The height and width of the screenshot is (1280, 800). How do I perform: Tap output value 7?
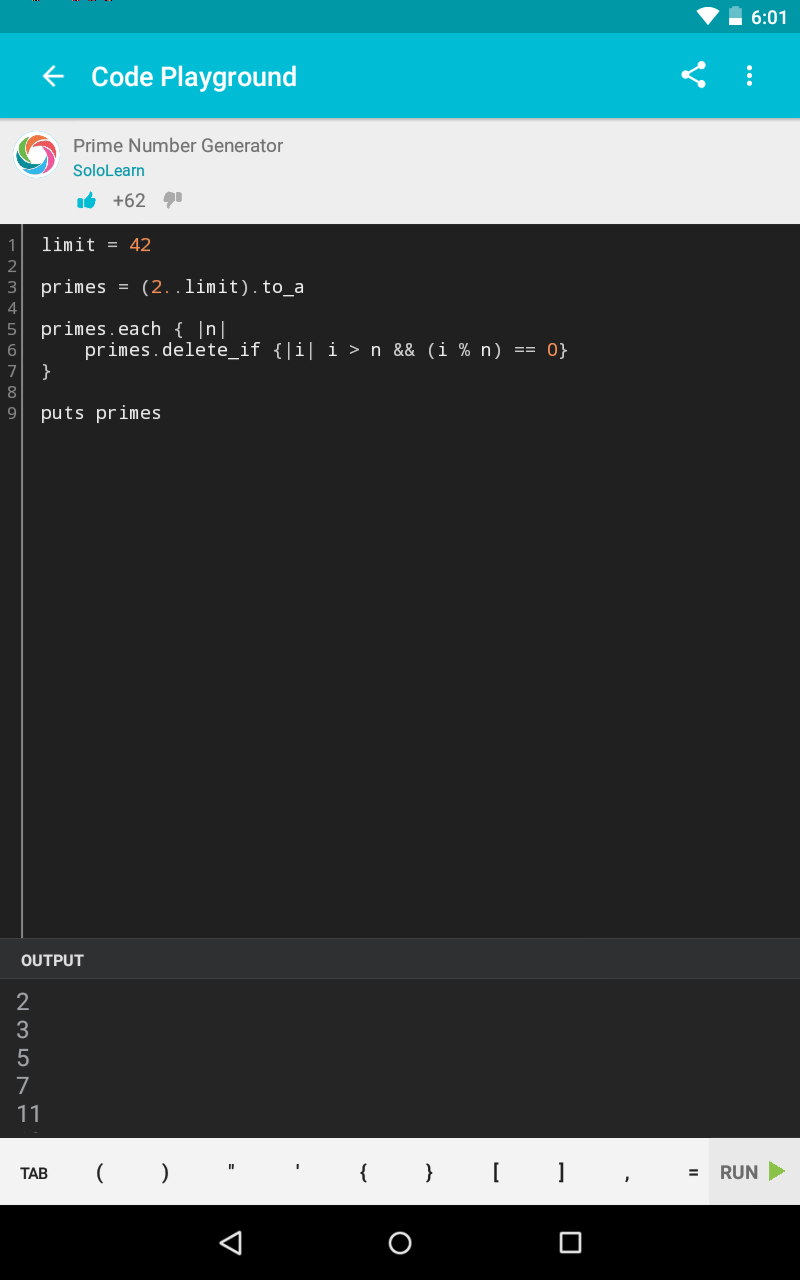(23, 1085)
